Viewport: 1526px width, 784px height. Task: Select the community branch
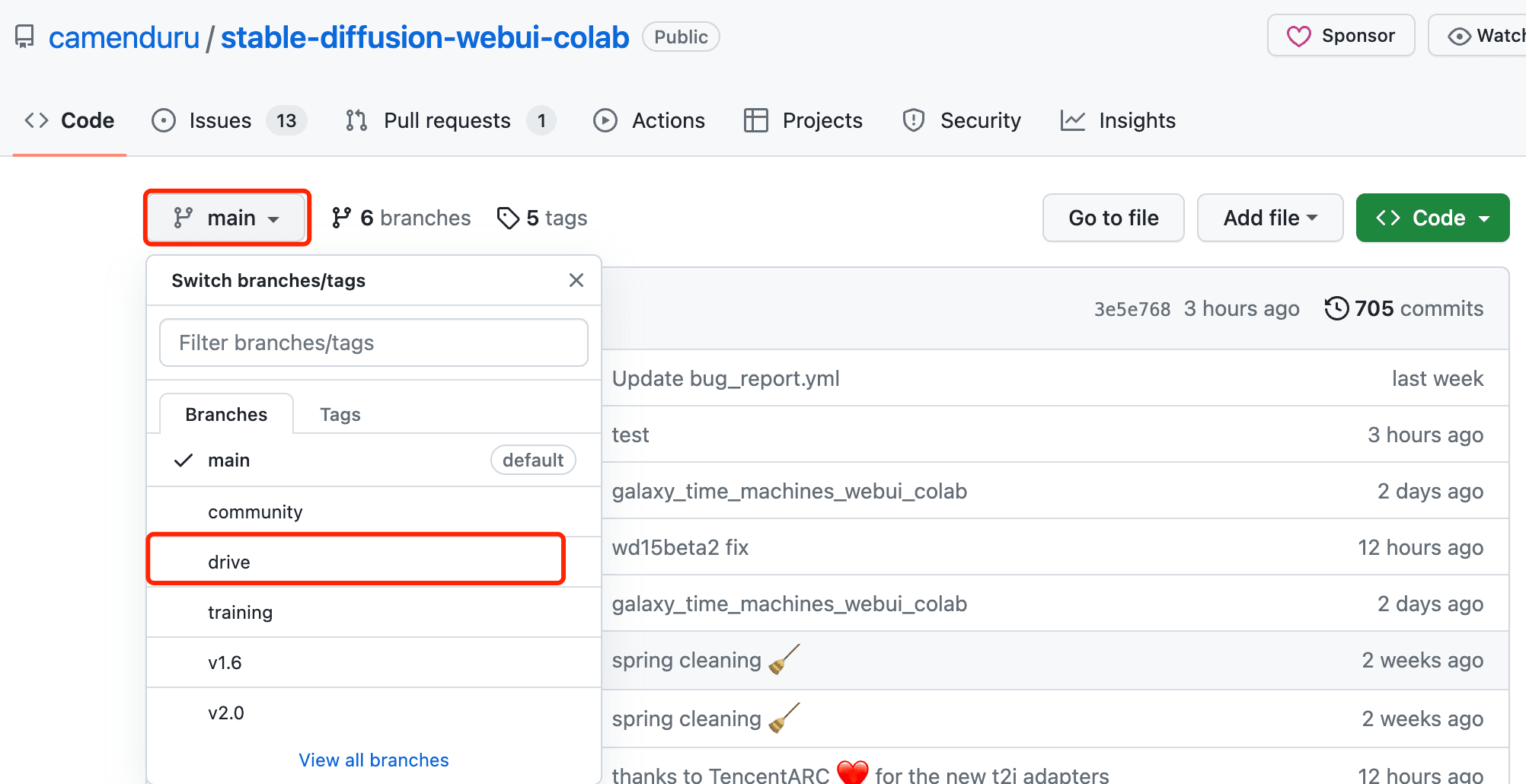[x=374, y=512]
